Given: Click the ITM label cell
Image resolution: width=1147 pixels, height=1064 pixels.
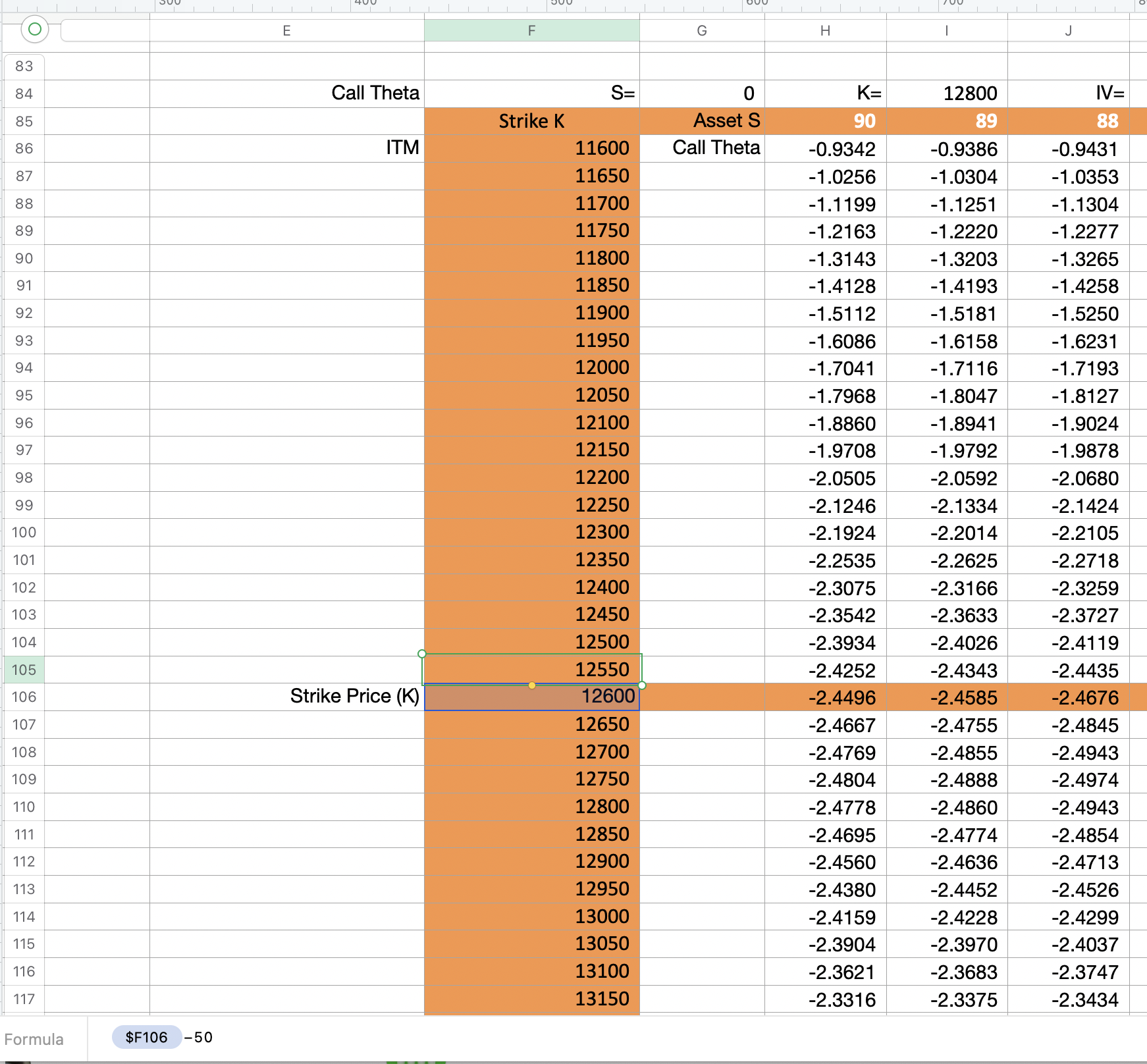Looking at the screenshot, I should (x=287, y=148).
